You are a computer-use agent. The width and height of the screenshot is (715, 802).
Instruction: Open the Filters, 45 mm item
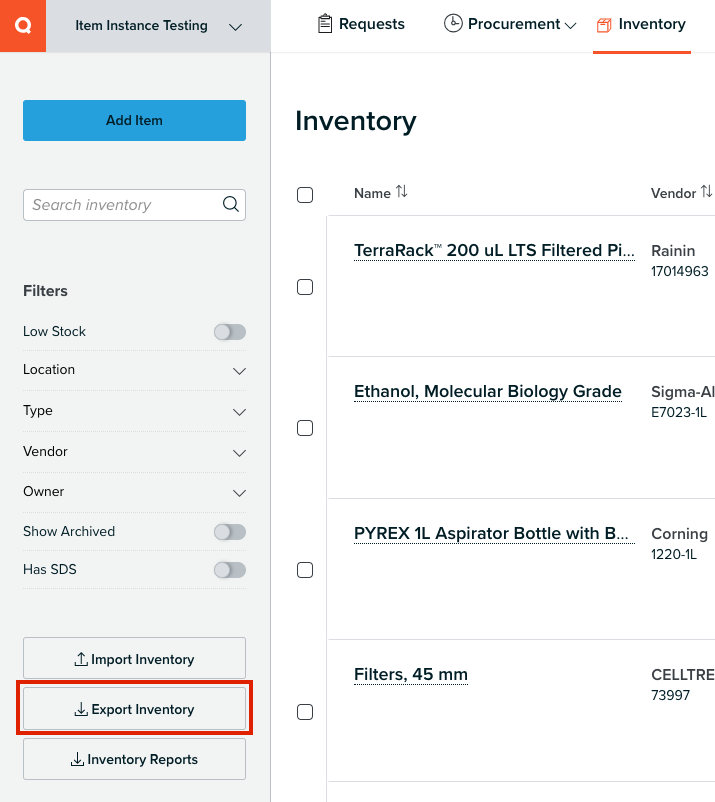[411, 675]
